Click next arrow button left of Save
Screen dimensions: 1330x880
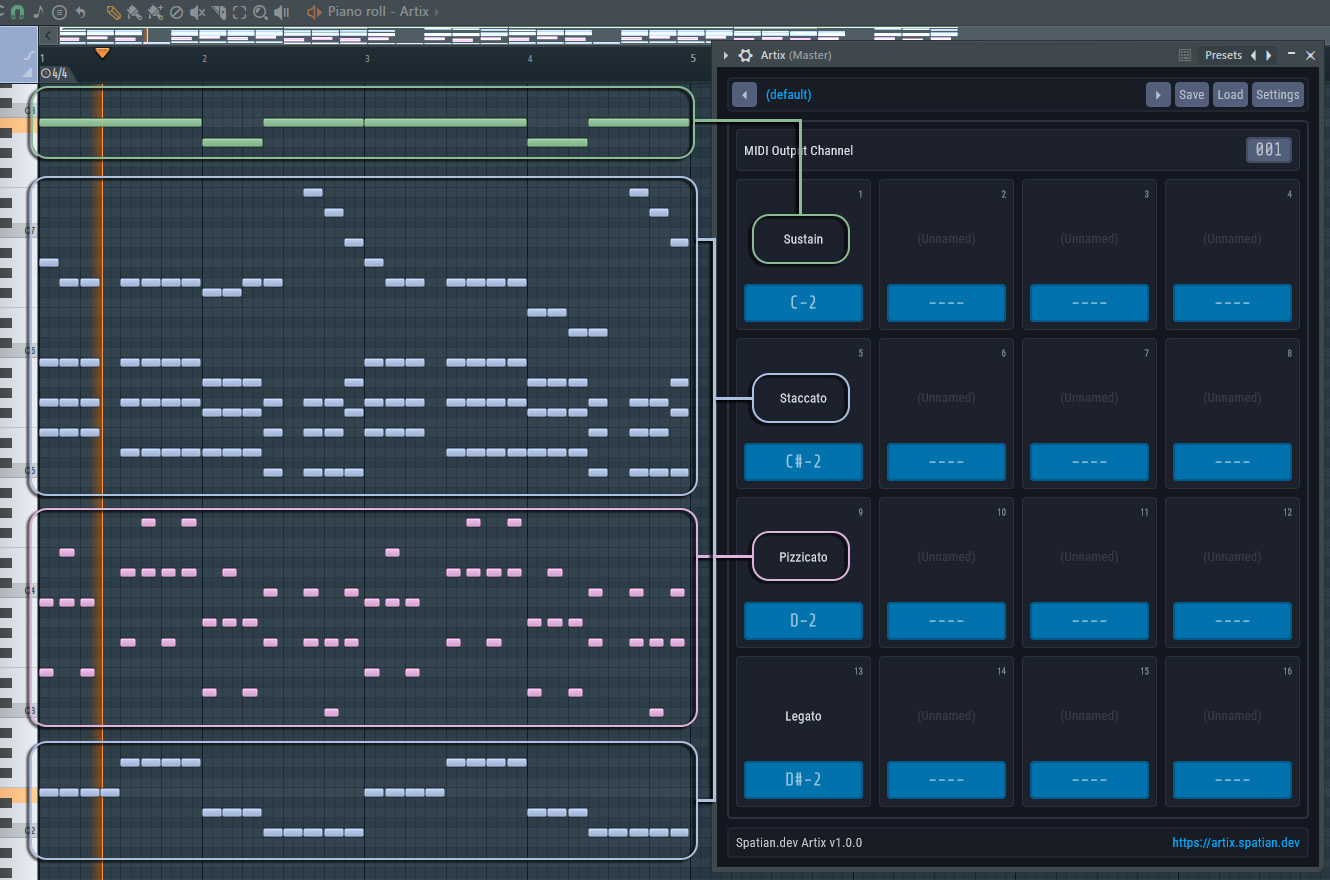(x=1158, y=95)
